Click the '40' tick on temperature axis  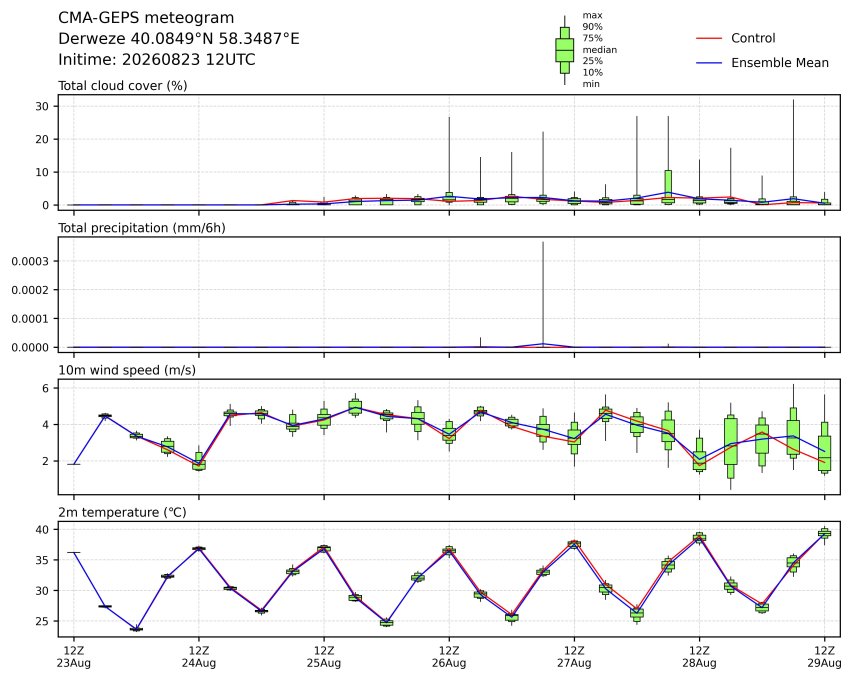42,530
